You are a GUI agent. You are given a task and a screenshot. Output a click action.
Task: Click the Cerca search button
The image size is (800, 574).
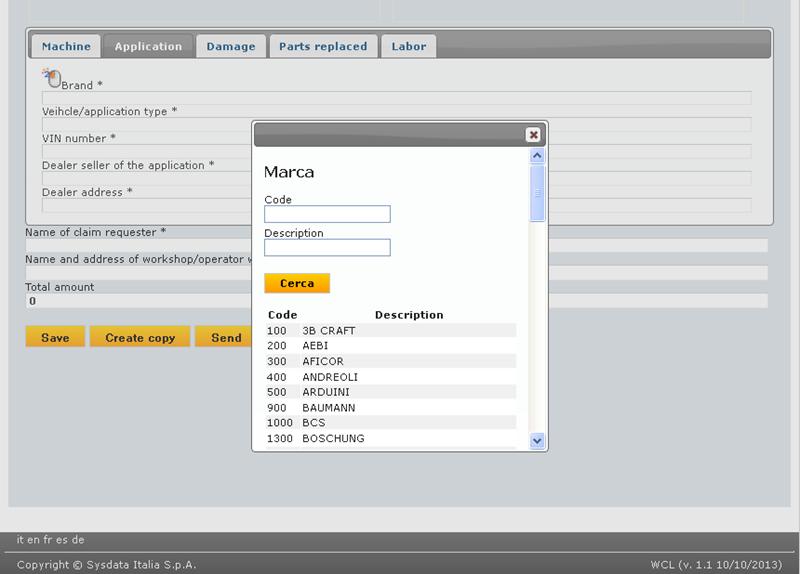(x=297, y=283)
